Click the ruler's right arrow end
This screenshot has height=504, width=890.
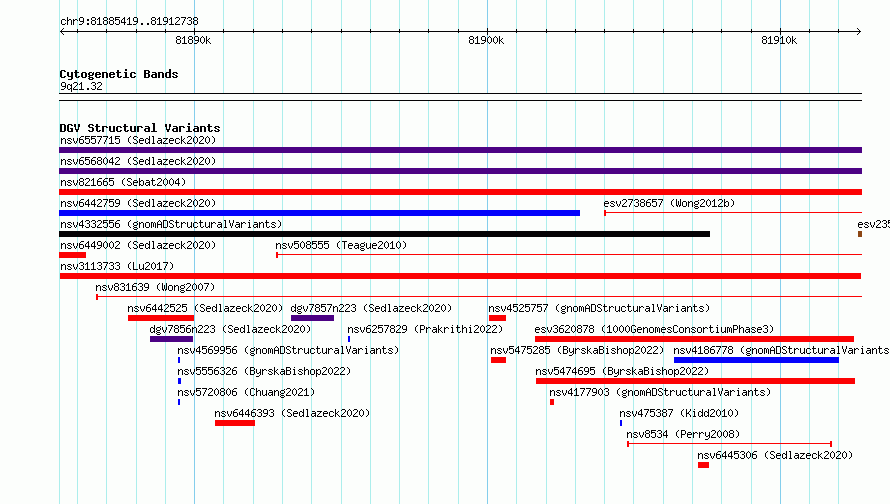(859, 31)
